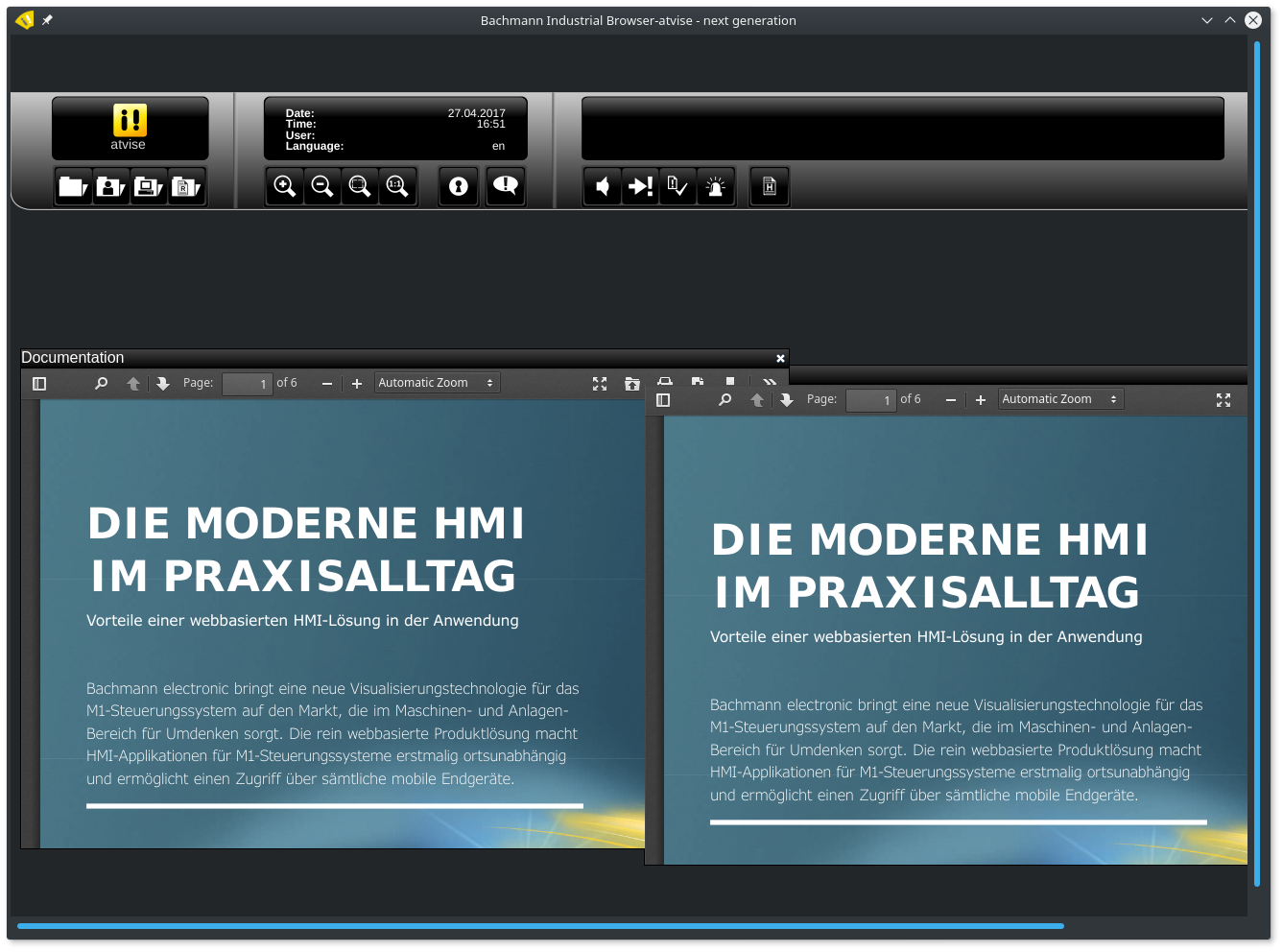
Task: Open find search in left Documentation viewer
Action: (x=101, y=384)
